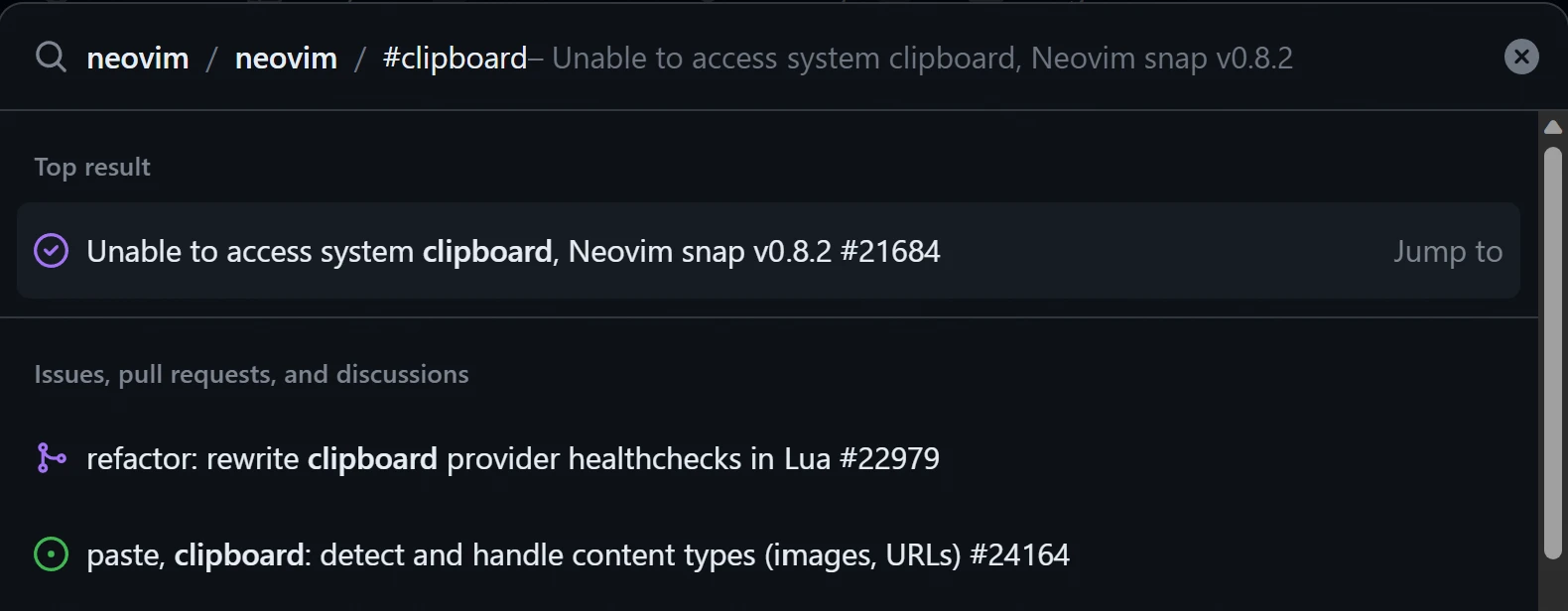Click the "Issues, pull requests, and discussions" heading

[251, 374]
